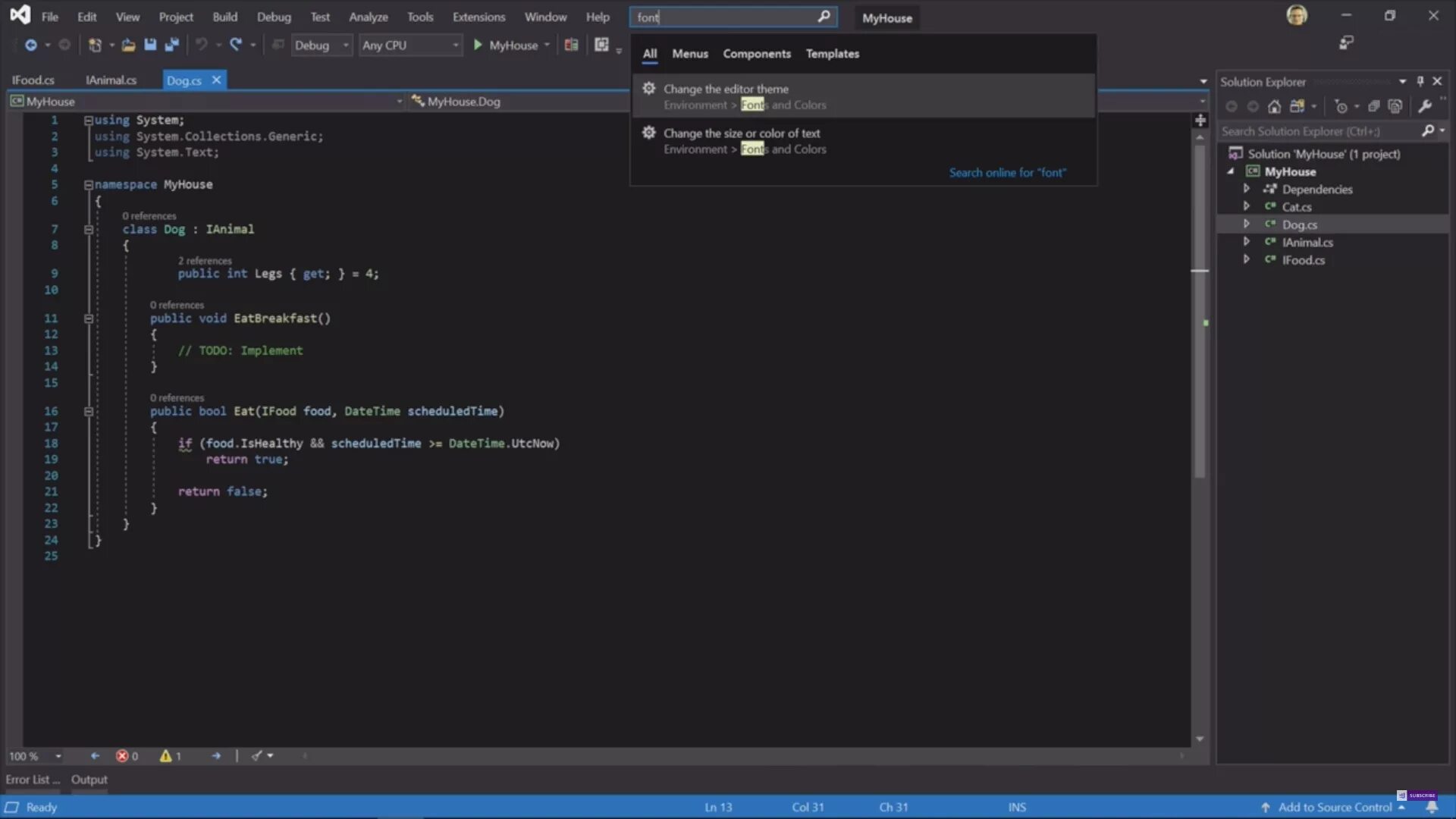Image resolution: width=1456 pixels, height=819 pixels.
Task: Click the Open File folder icon
Action: 128,45
